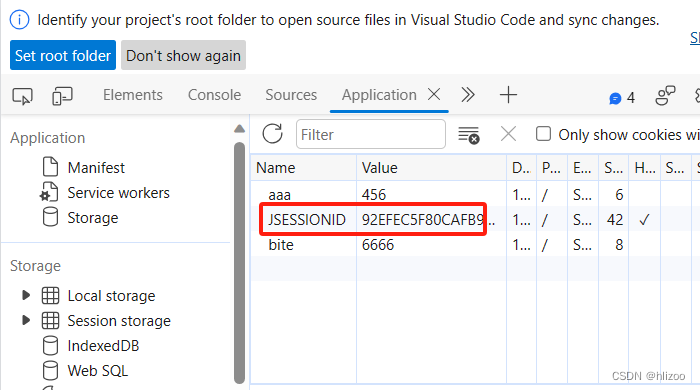Click size value 6 in aaa row
The image size is (700, 390).
tap(619, 195)
